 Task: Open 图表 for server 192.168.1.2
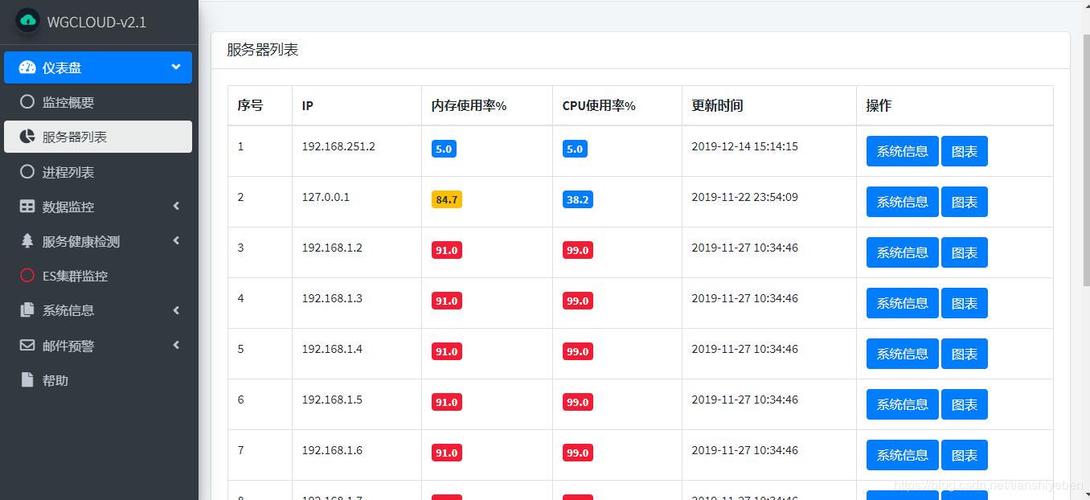point(964,252)
